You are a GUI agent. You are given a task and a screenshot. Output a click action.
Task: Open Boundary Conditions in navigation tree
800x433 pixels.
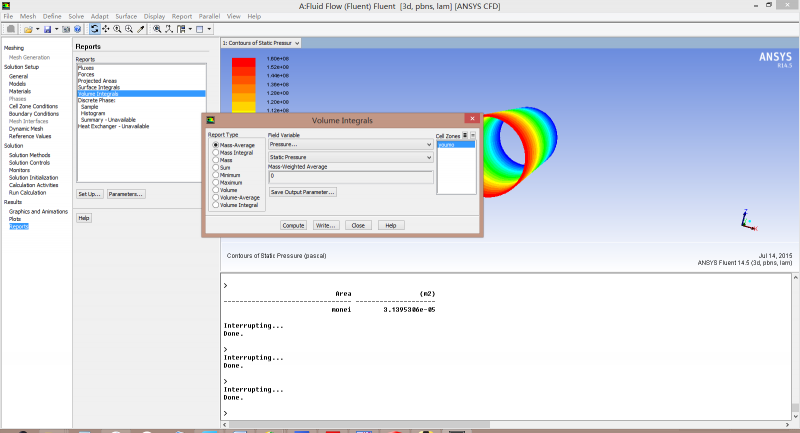coord(34,114)
